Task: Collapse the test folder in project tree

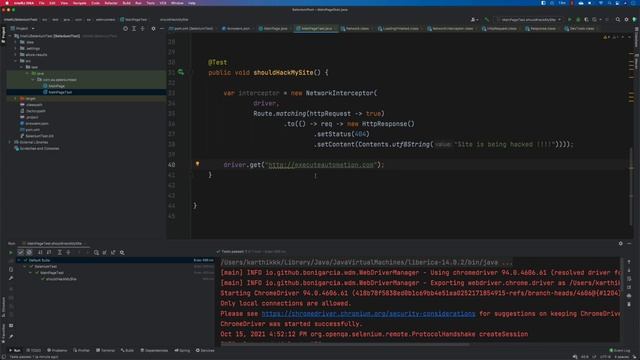Action: point(22,67)
